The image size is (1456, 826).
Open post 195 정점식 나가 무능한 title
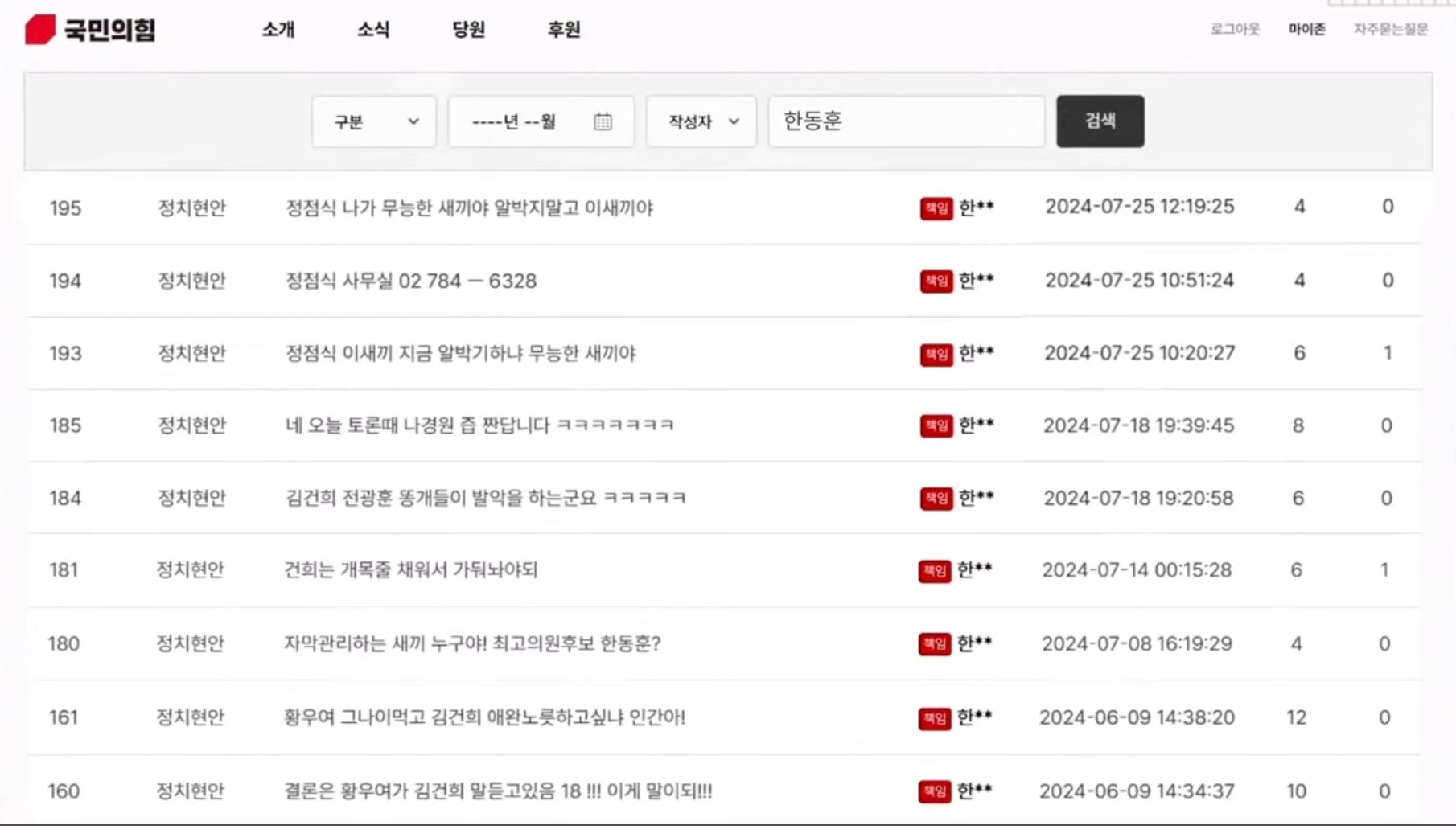coord(469,208)
